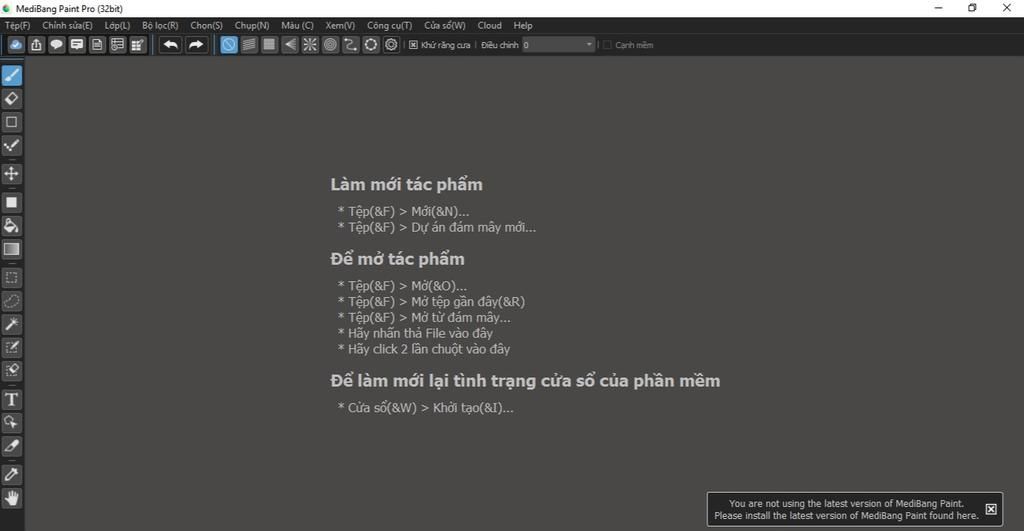Select the rectangular Select tool
Image resolution: width=1024 pixels, height=531 pixels.
(12, 278)
